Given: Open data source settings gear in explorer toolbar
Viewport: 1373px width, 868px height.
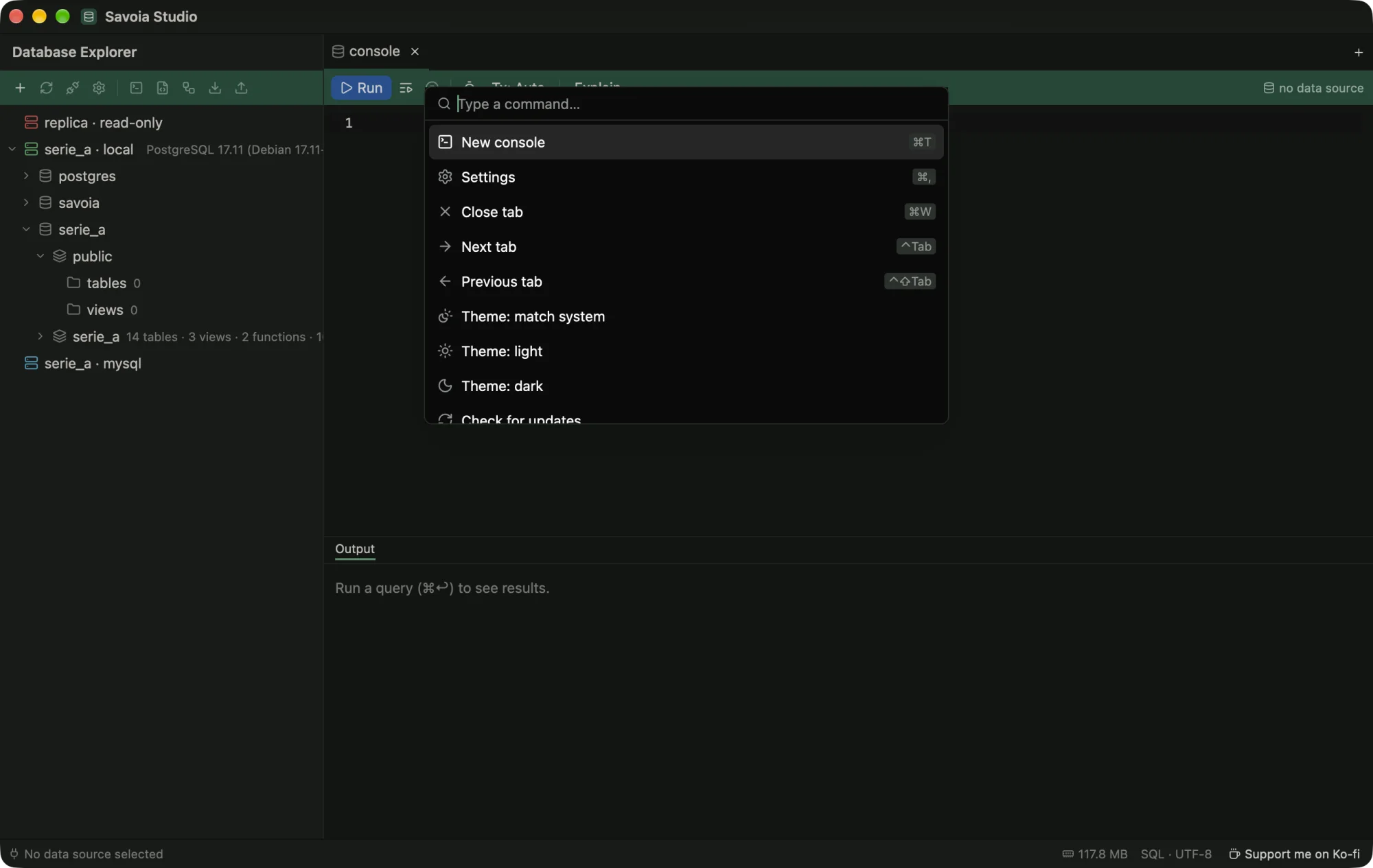Looking at the screenshot, I should click(x=99, y=88).
